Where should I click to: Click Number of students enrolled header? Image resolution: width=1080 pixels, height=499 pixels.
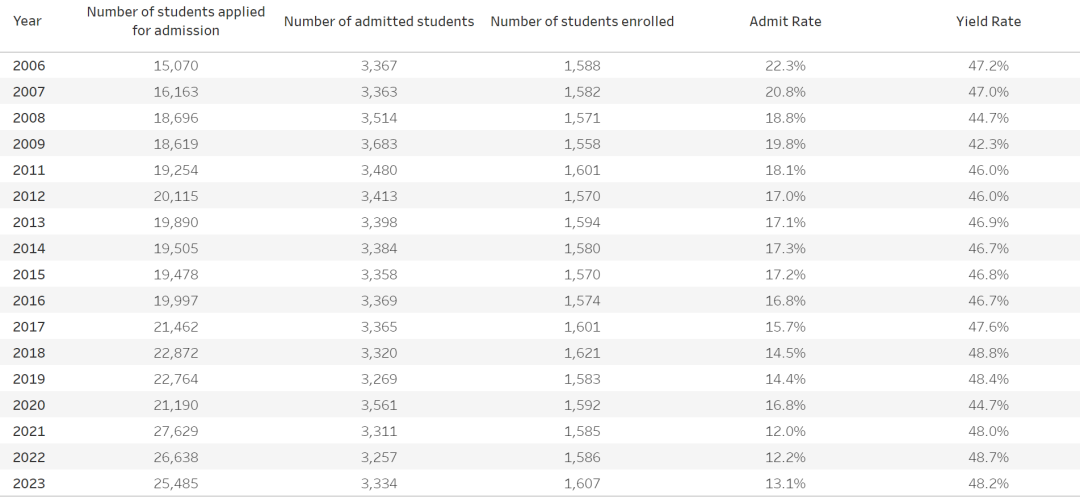[582, 21]
